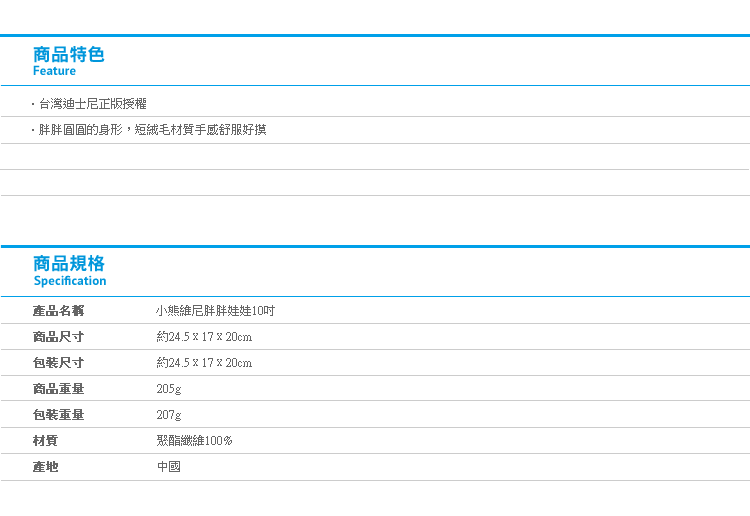
Task: Click the 商品特色 section heading
Action: click(68, 54)
